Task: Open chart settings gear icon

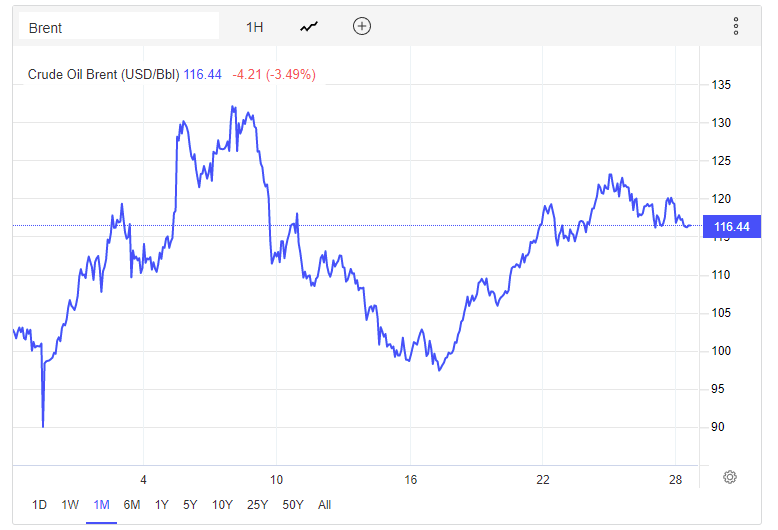Action: (730, 477)
